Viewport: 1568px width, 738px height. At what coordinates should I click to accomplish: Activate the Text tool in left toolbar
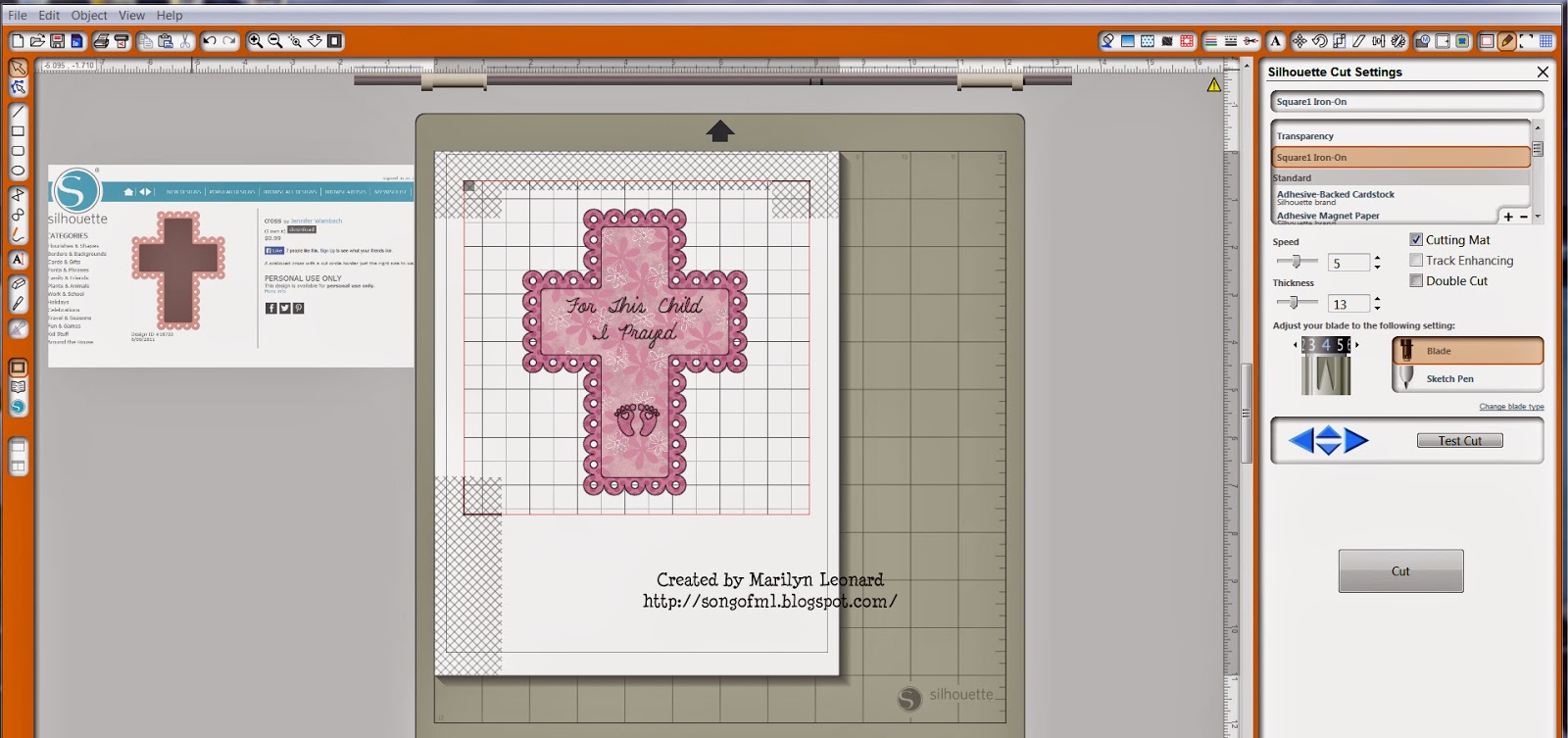tap(18, 260)
